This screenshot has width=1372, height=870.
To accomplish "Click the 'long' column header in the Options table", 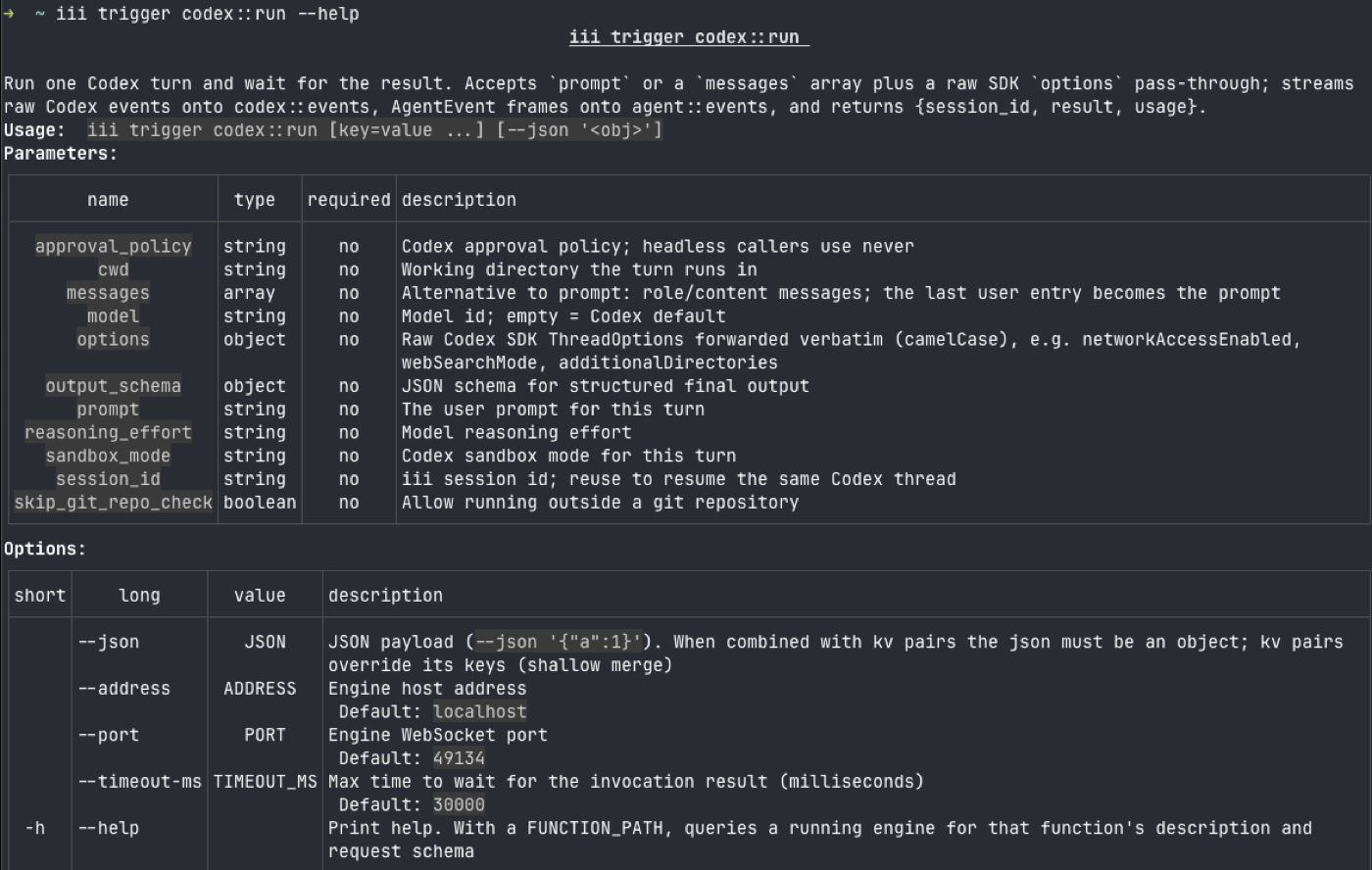I will (x=139, y=596).
